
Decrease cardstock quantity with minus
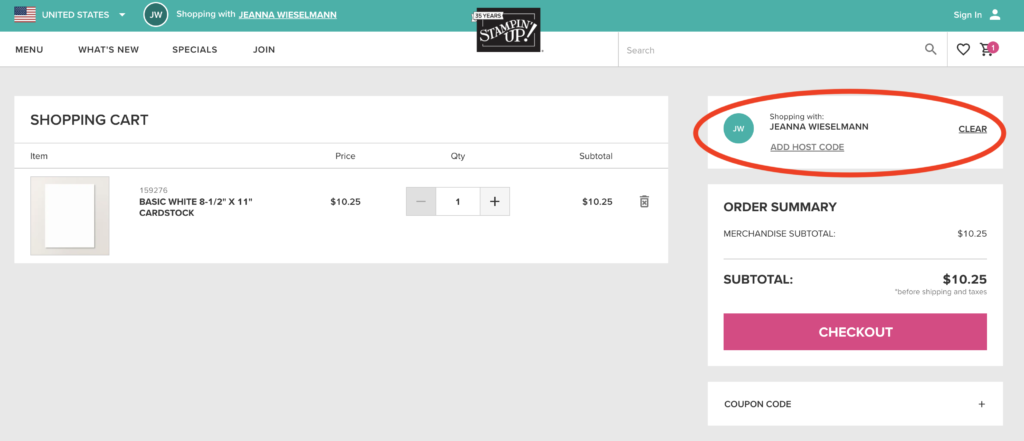(421, 201)
